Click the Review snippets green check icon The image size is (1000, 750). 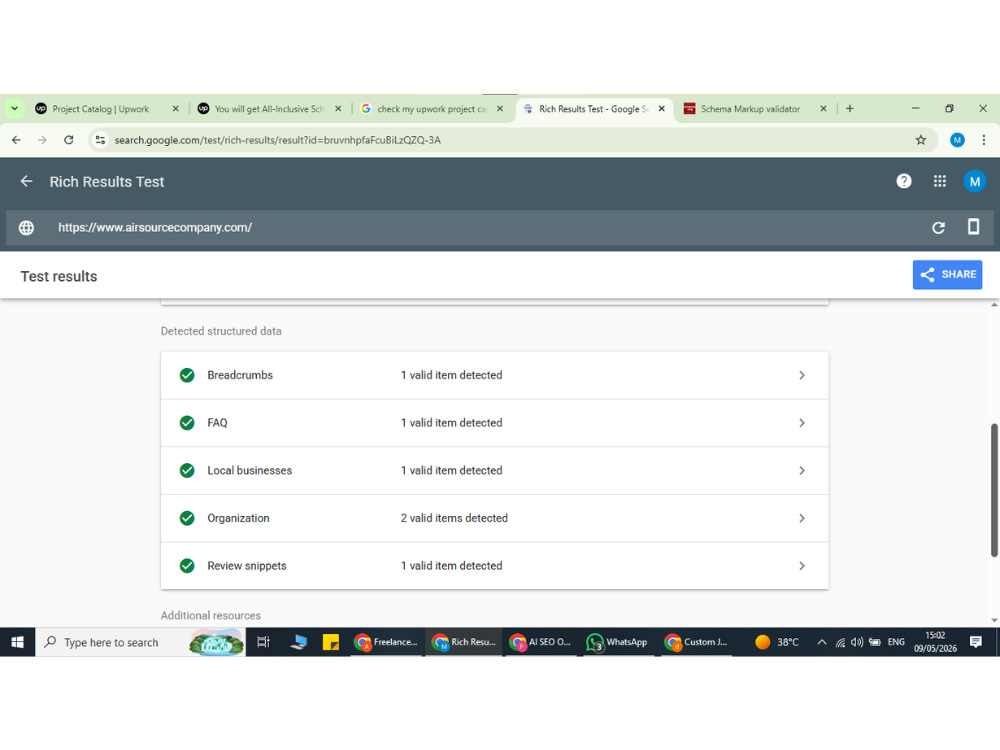pyautogui.click(x=187, y=566)
